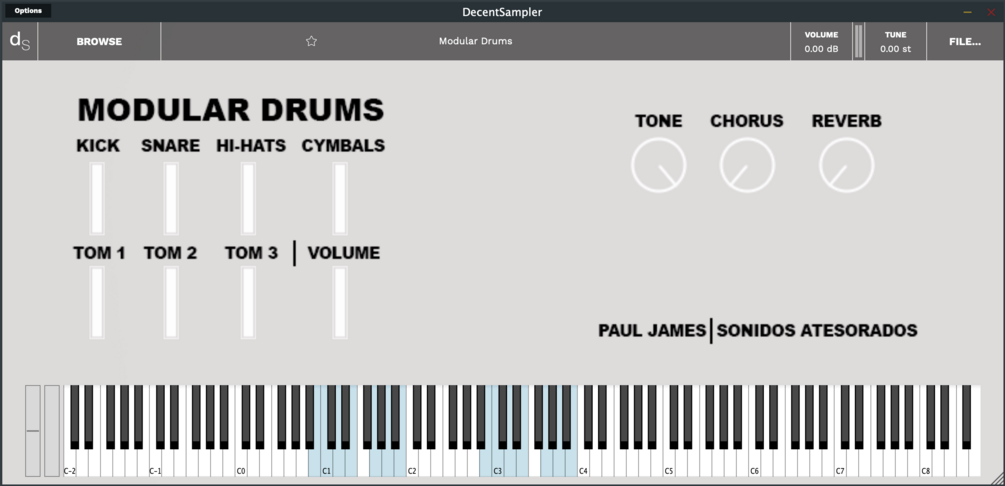This screenshot has height=486, width=1005.
Task: Minimize the DecentSampler window
Action: [x=968, y=12]
